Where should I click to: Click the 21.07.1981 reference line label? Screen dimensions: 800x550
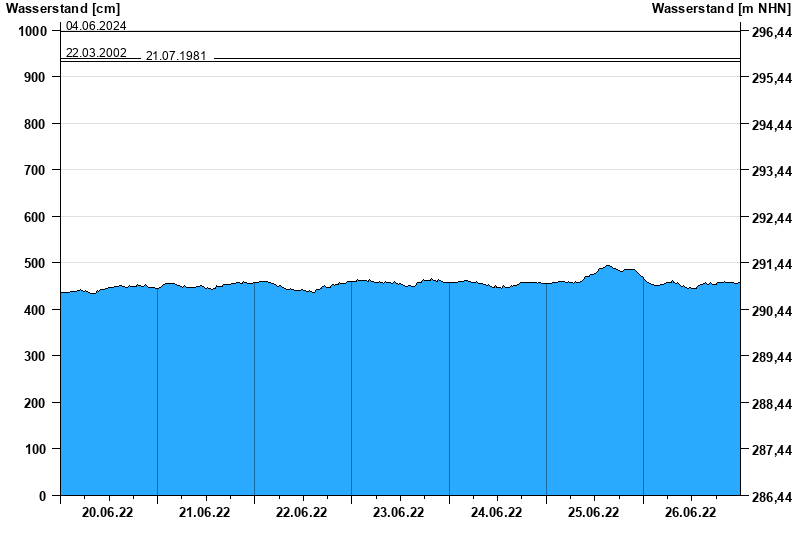click(x=176, y=56)
